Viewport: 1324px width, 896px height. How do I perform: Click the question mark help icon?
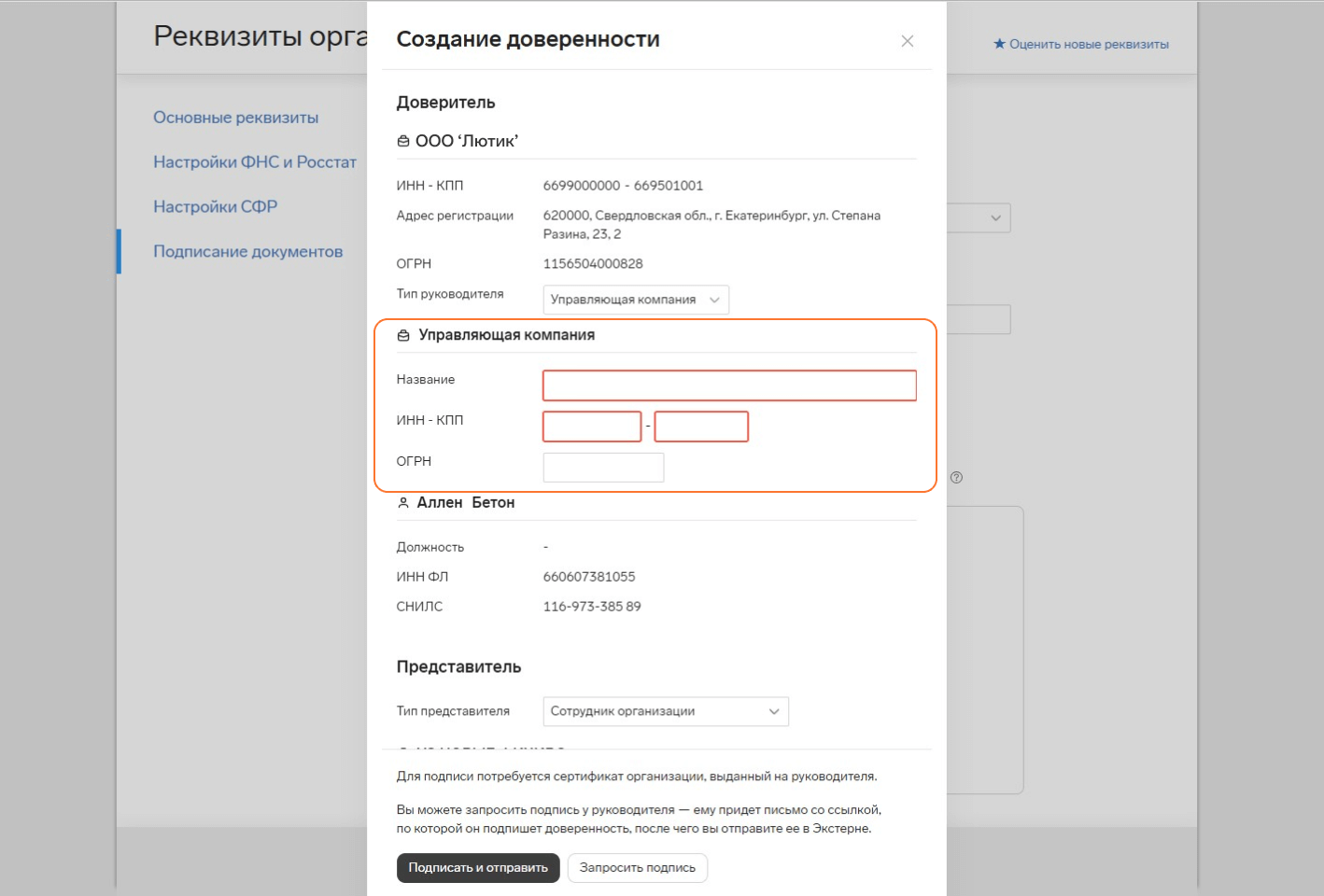[956, 478]
